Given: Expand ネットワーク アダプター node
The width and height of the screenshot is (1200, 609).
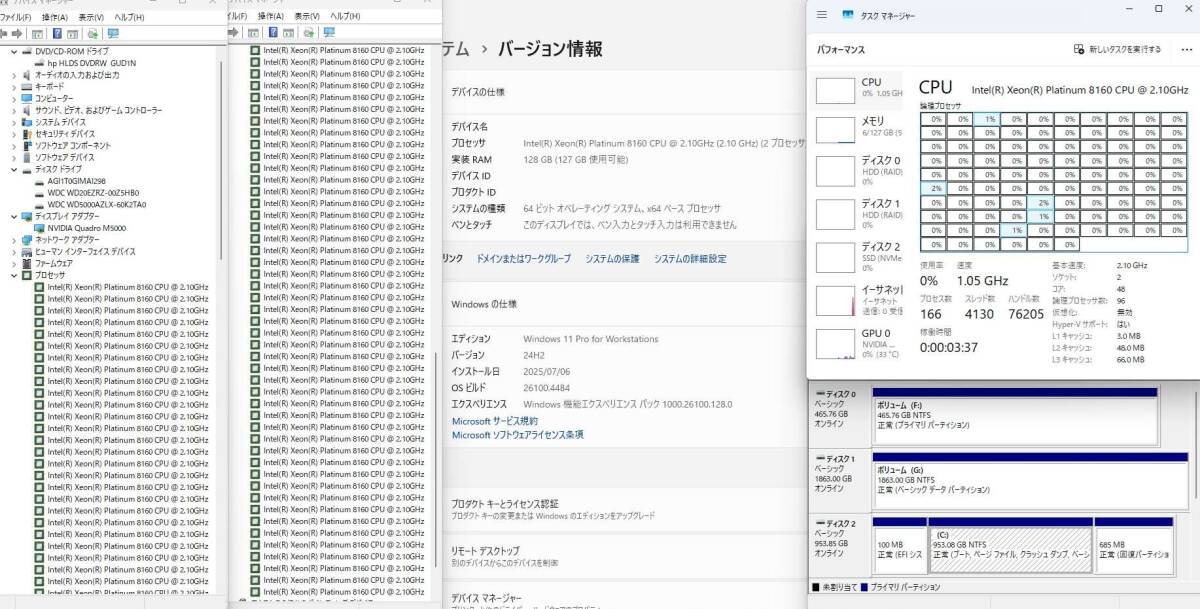Looking at the screenshot, I should (13, 239).
